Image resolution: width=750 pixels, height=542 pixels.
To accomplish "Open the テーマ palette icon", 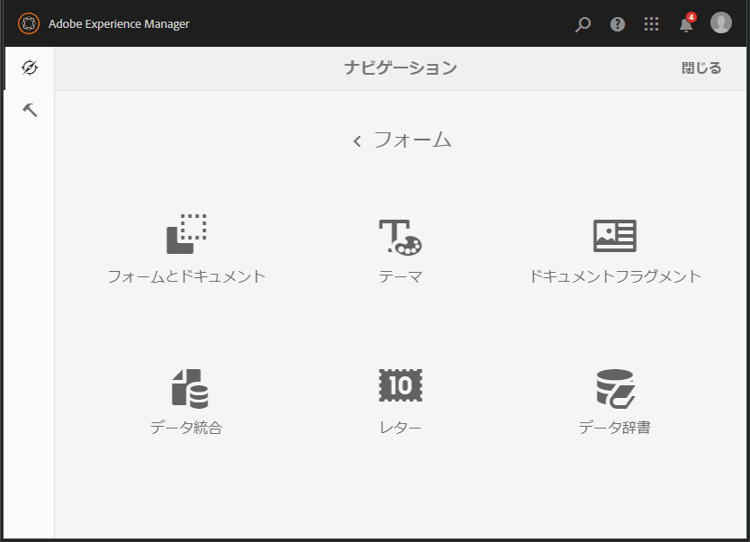I will [x=400, y=237].
